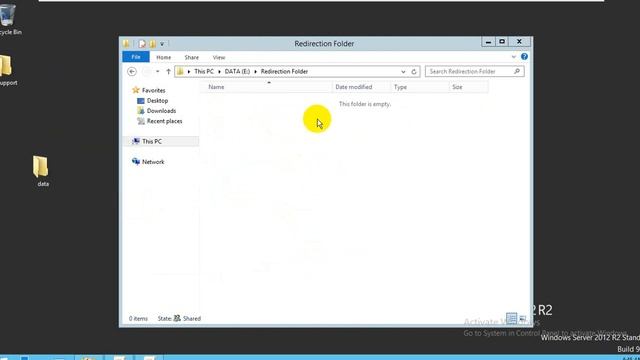
Task: Sort by the Name column header
Action: click(266, 87)
